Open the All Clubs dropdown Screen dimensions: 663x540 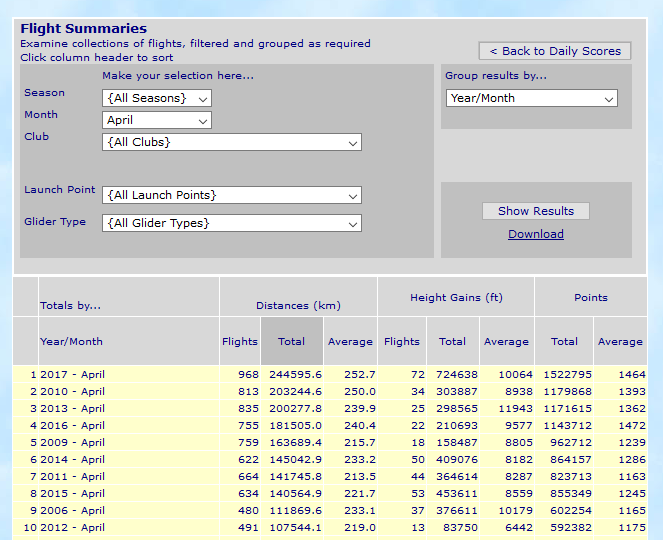231,142
